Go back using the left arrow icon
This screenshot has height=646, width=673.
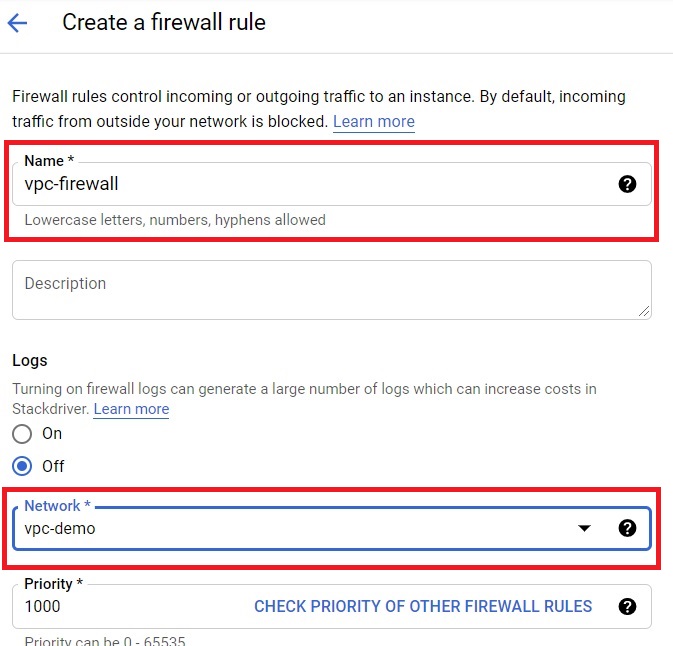pos(18,23)
